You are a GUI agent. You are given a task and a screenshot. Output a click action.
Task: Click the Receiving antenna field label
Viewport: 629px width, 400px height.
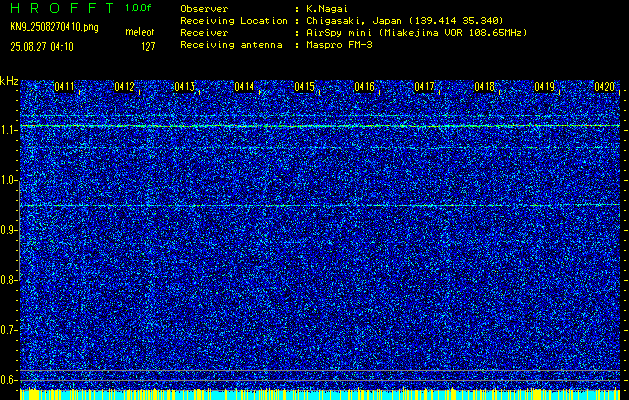[231, 45]
